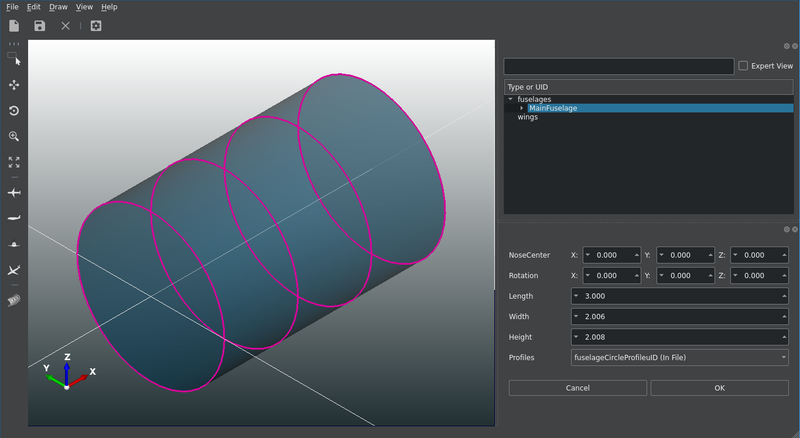Click the fit-all expand arrows icon

click(x=14, y=161)
